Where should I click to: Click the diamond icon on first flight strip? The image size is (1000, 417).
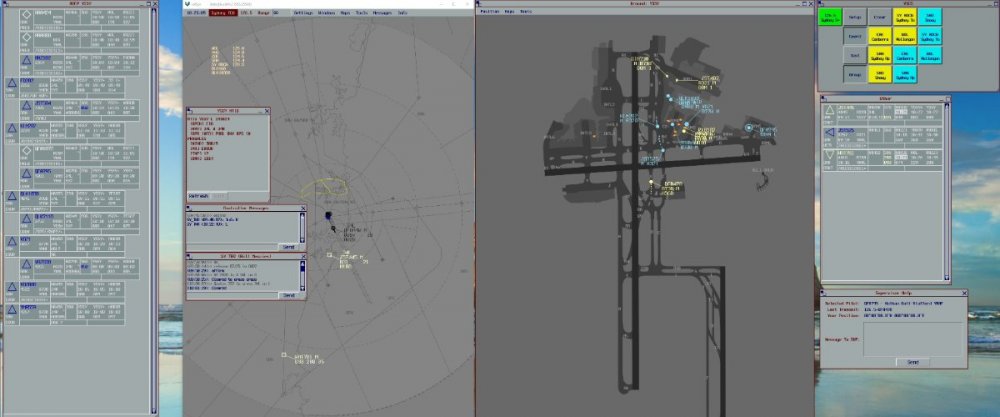pos(27,15)
